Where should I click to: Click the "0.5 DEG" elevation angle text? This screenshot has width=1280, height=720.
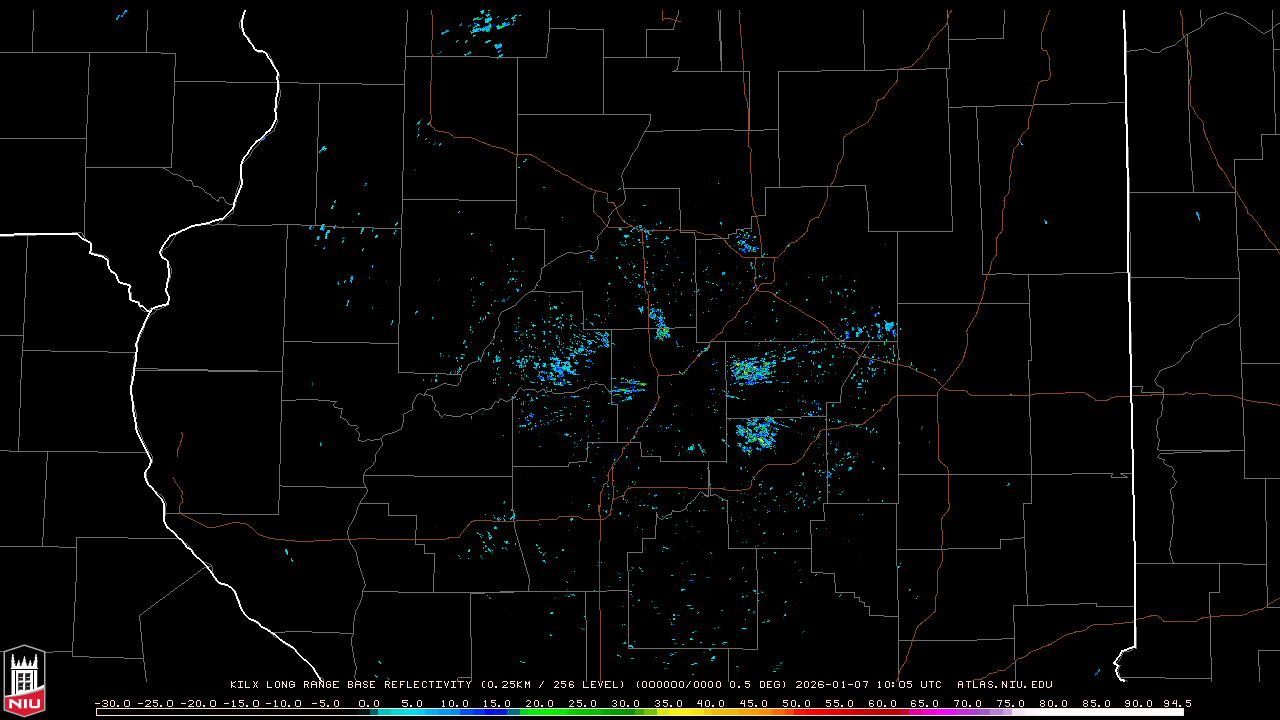(x=754, y=685)
